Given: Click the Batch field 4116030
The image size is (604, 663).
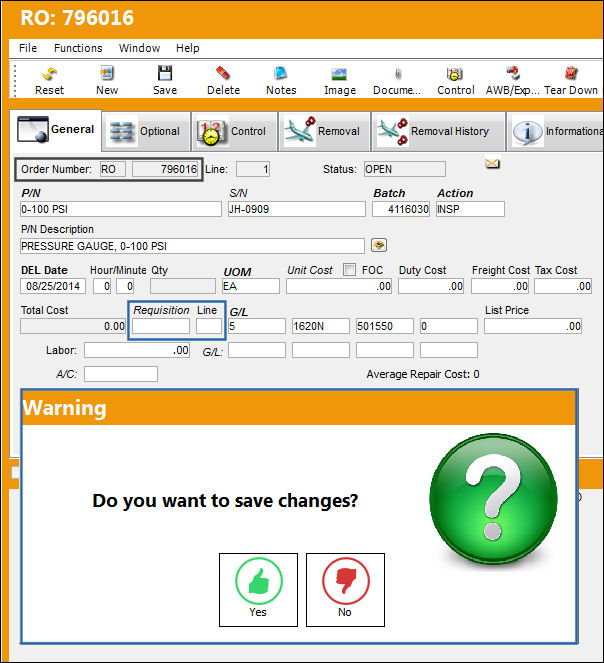Looking at the screenshot, I should [401, 209].
